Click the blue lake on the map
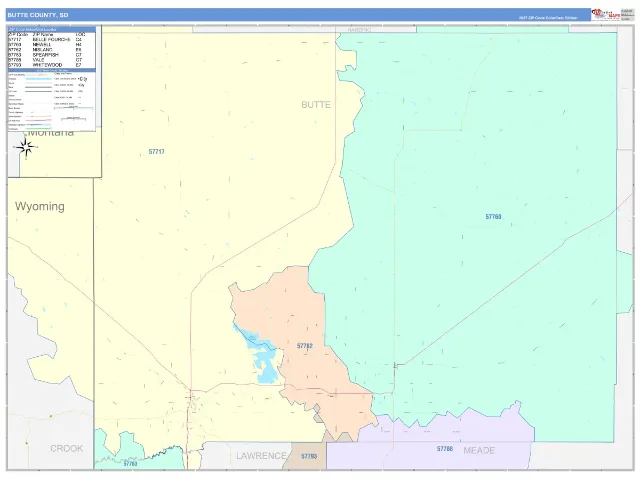 point(260,354)
